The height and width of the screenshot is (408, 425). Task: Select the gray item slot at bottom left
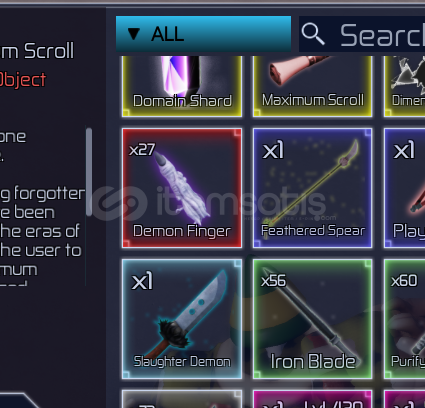pos(182,399)
